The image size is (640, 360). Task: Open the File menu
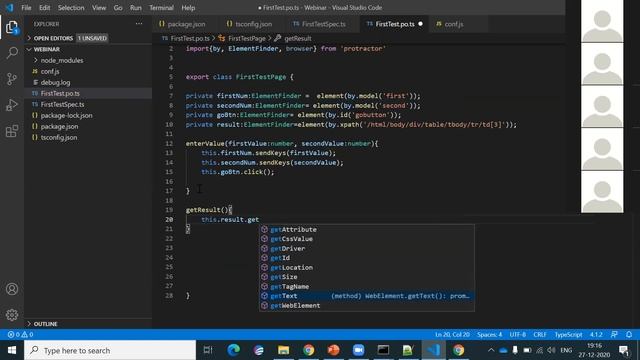[x=26, y=8]
